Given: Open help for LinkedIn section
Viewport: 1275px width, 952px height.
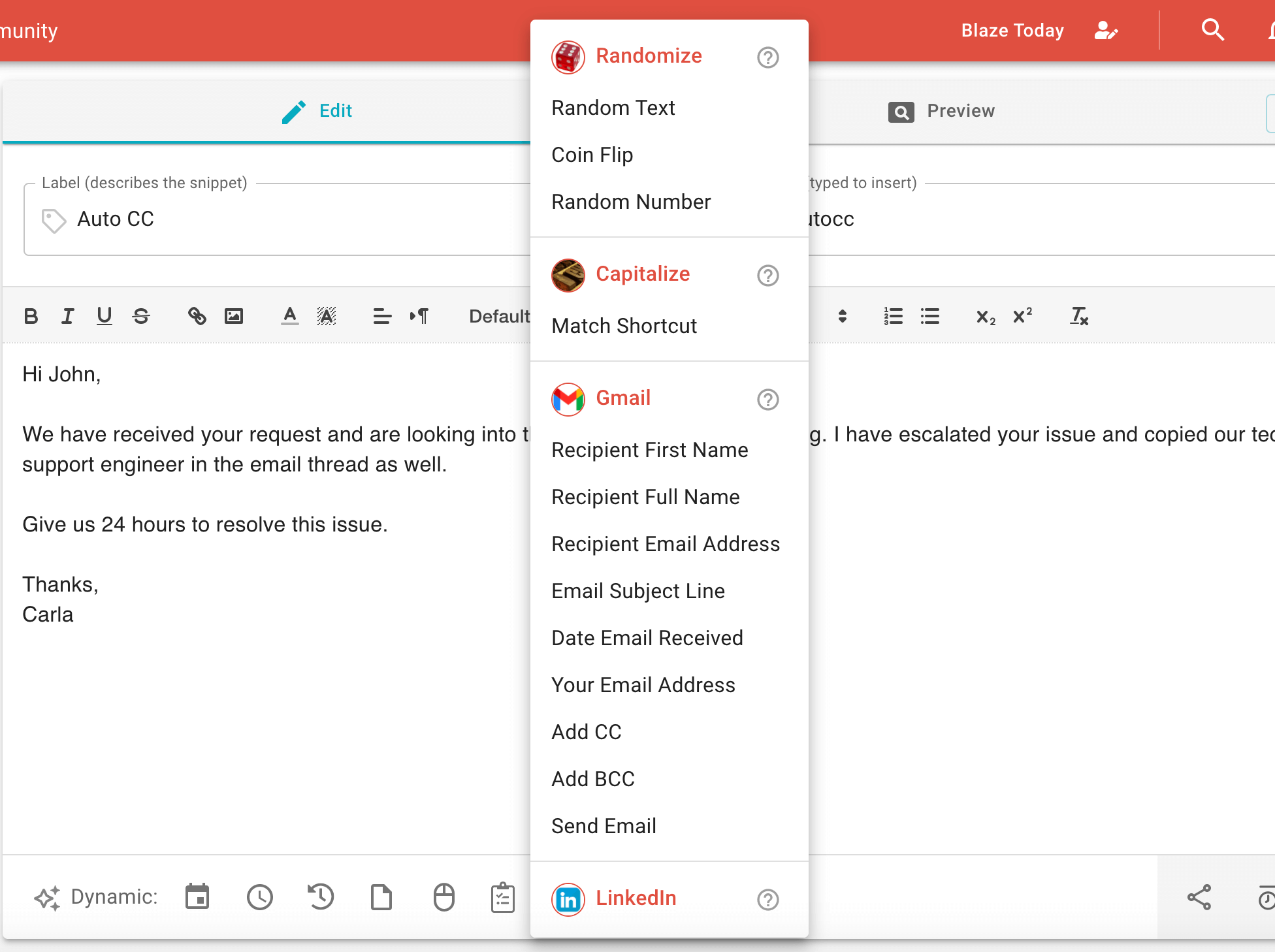Looking at the screenshot, I should tap(768, 900).
